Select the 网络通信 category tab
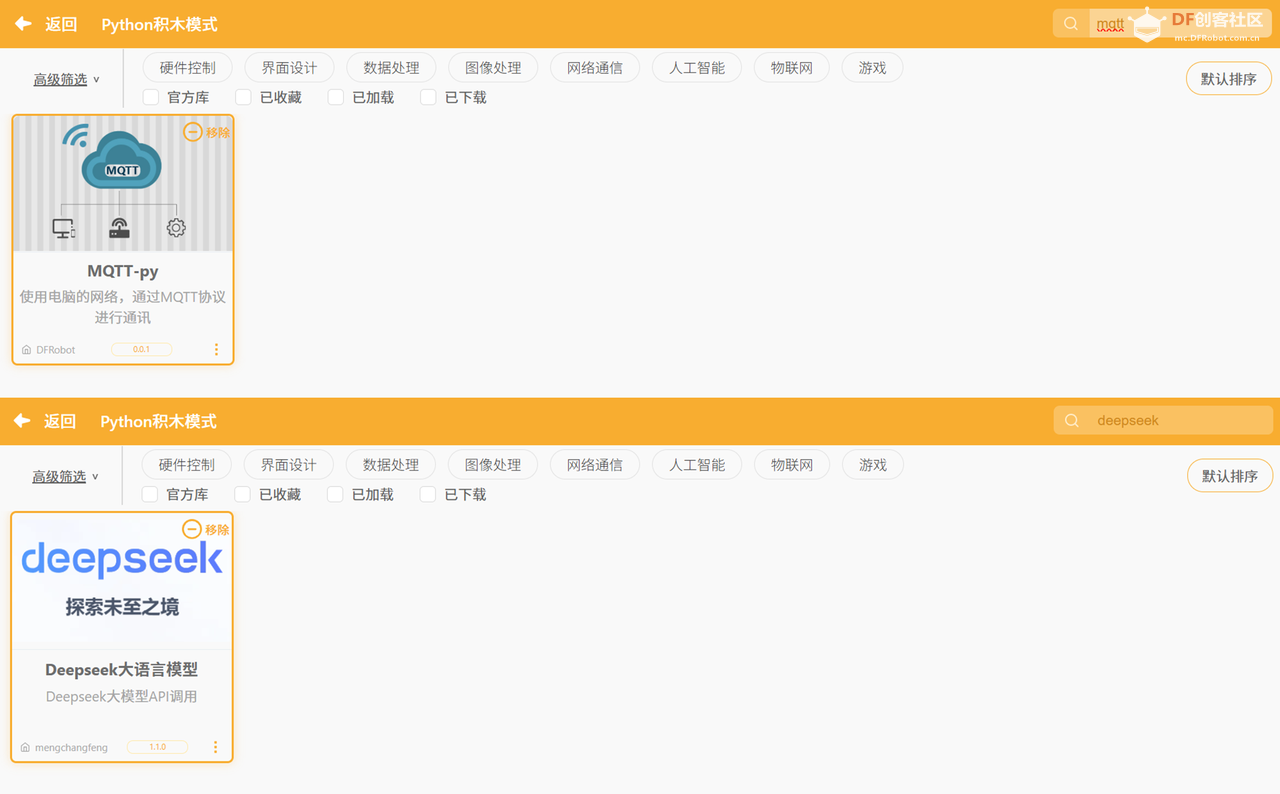The height and width of the screenshot is (794, 1280). [594, 67]
